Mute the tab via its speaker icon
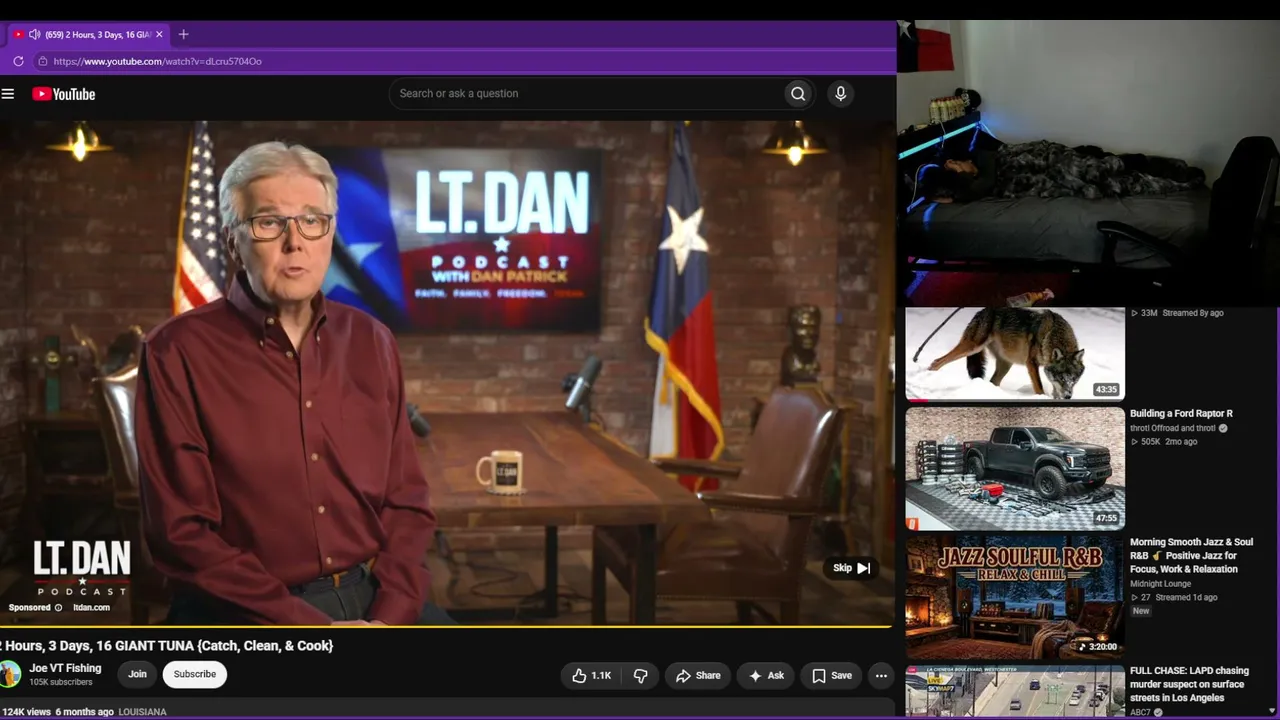Screen dimensions: 1280x720 coord(35,34)
